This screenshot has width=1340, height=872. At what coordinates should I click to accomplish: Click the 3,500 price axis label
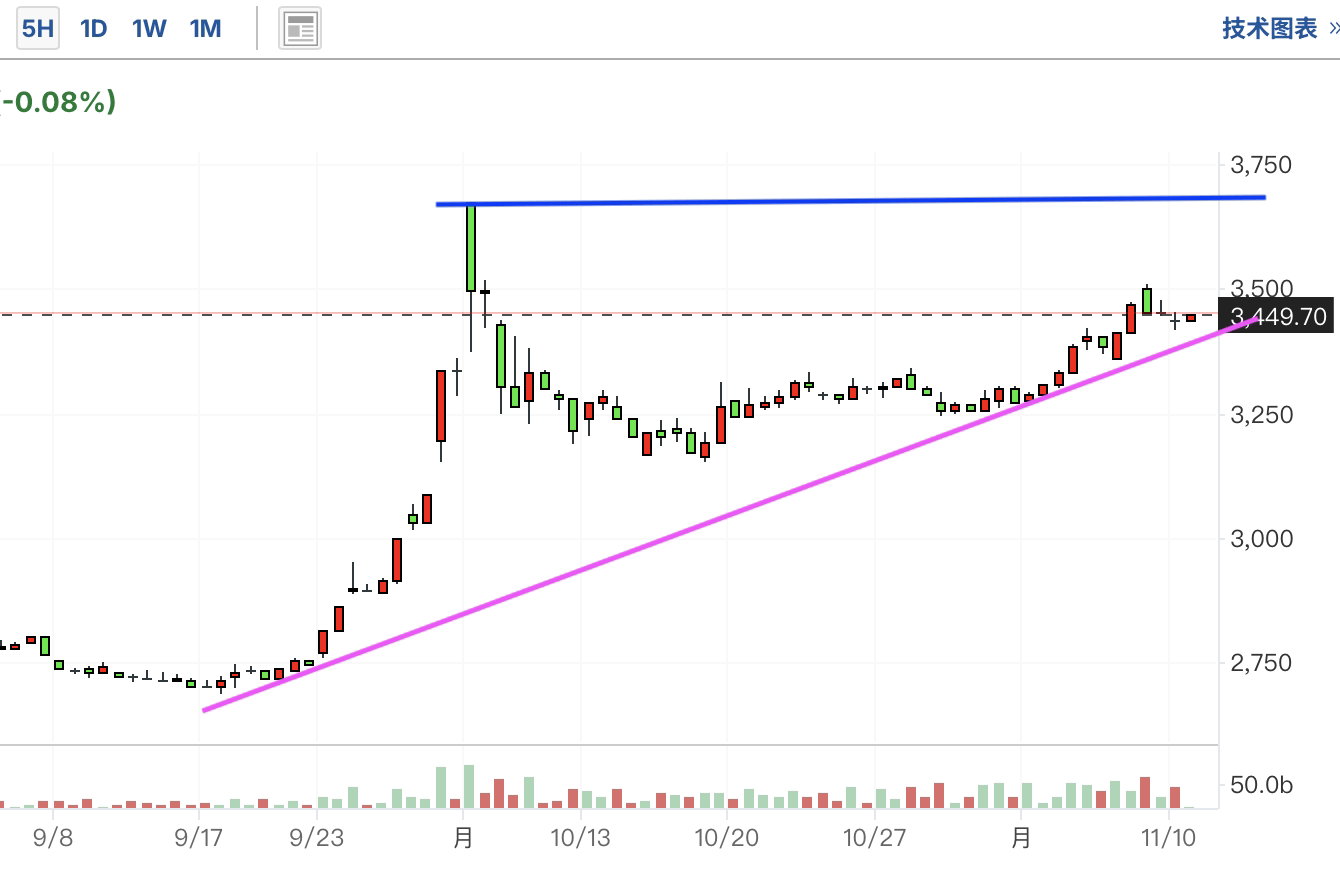1261,289
